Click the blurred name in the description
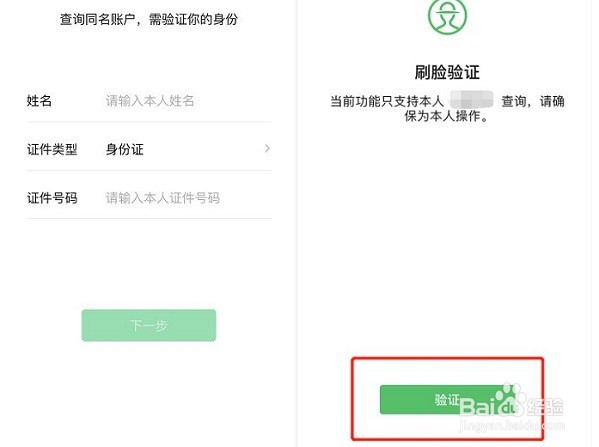Viewport: 599px width, 447px height. (x=471, y=100)
